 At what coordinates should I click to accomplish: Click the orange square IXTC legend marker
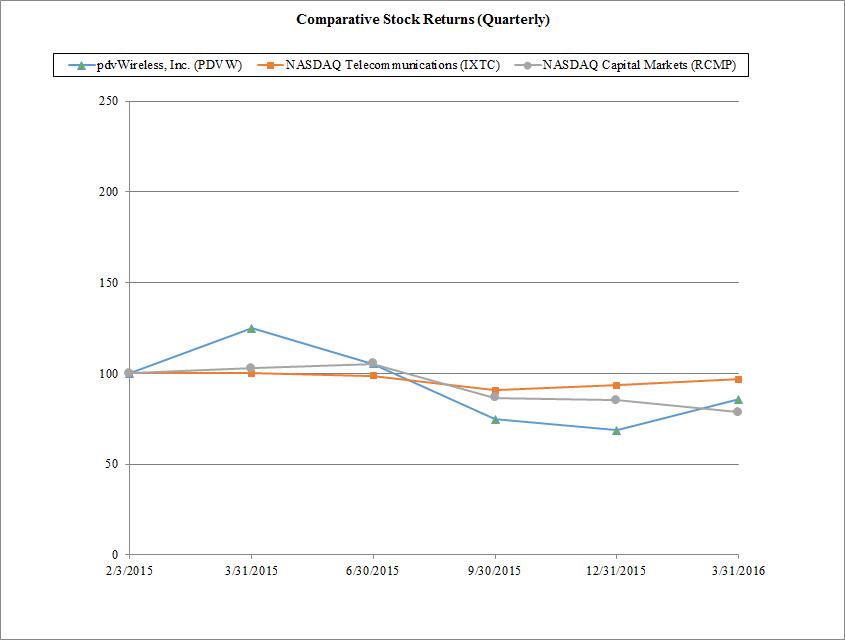[x=269, y=65]
